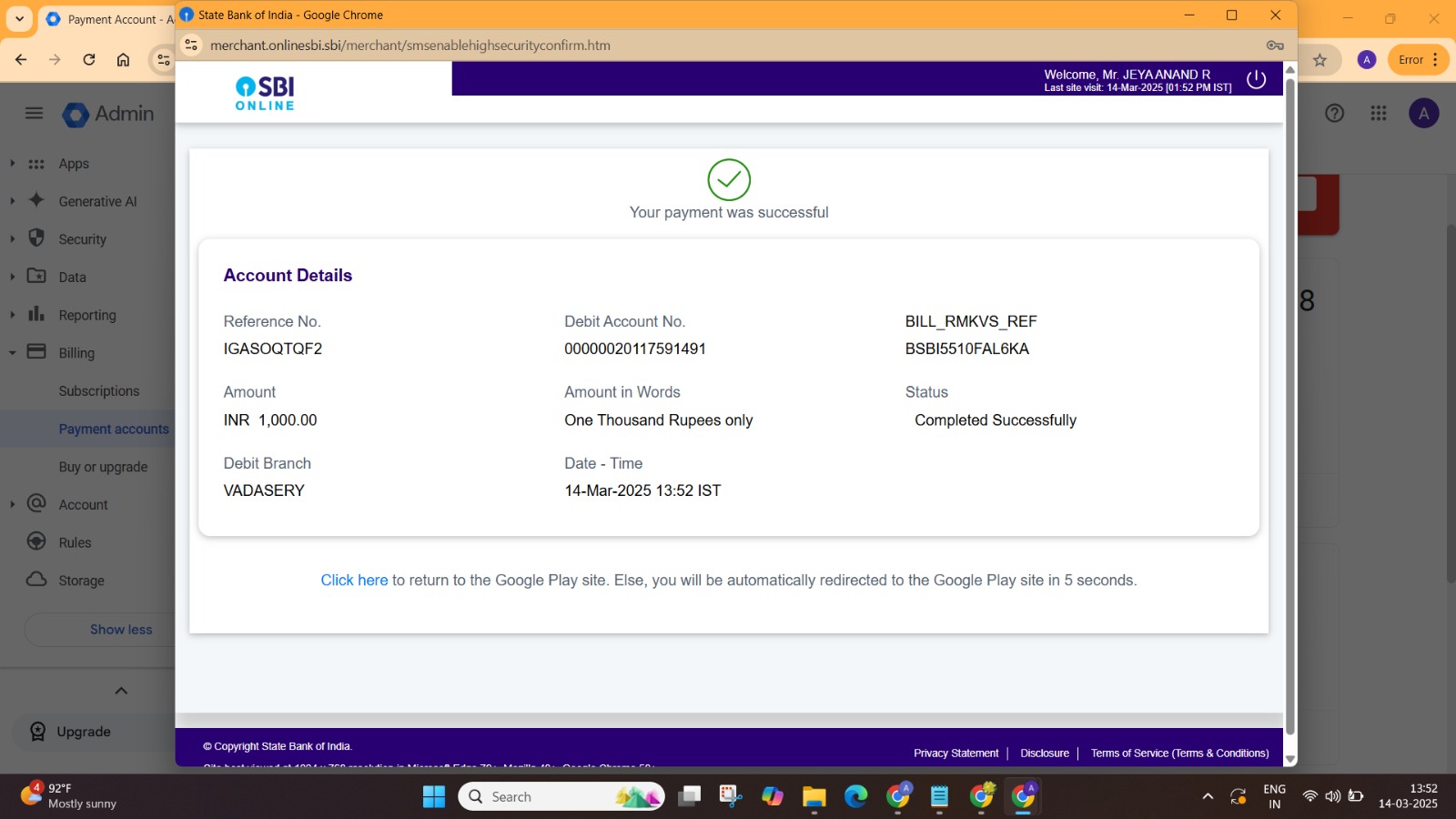
Task: Bookmark the page with the star icon
Action: [1319, 60]
